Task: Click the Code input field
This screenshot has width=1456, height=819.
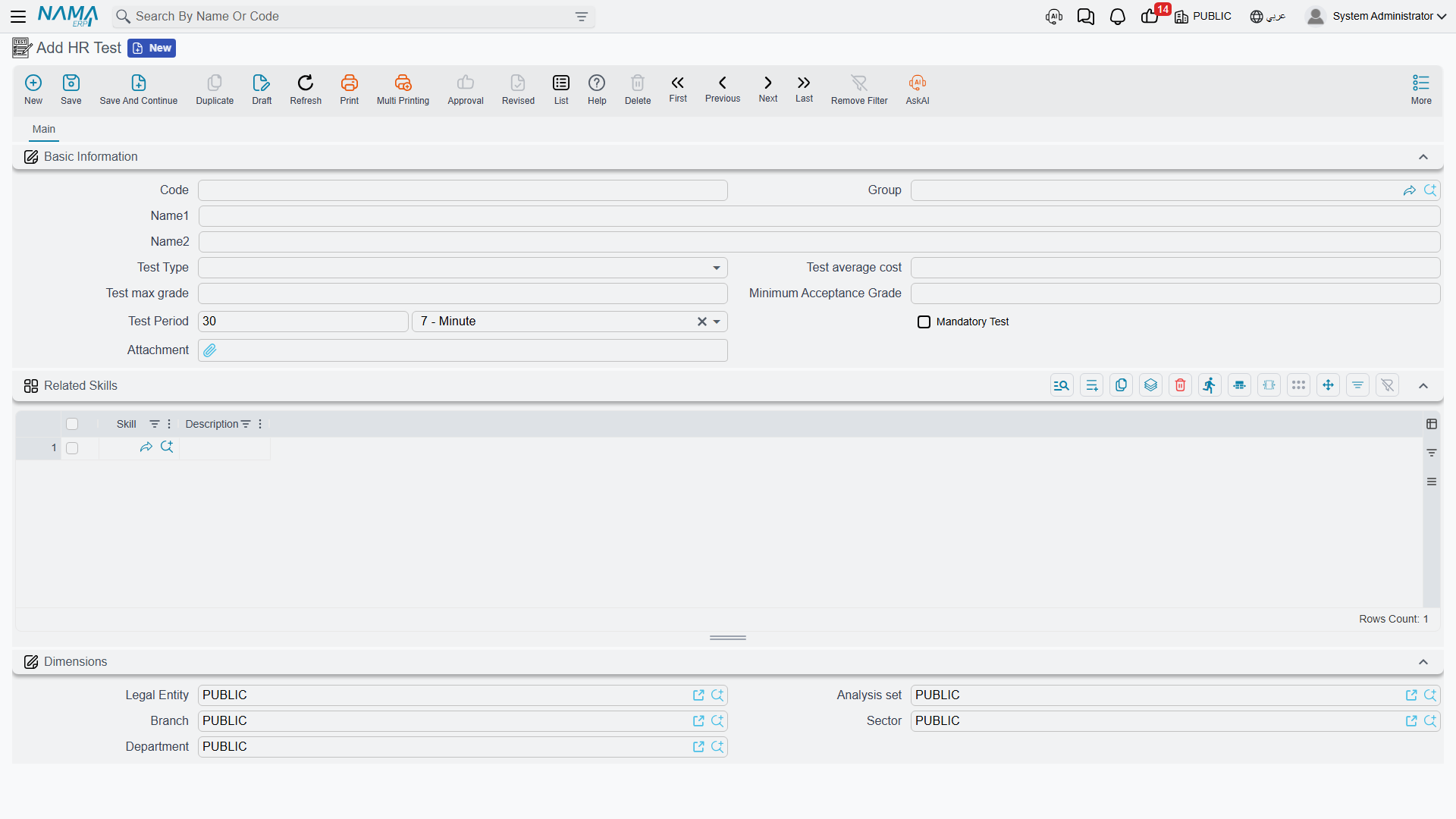Action: [x=463, y=190]
